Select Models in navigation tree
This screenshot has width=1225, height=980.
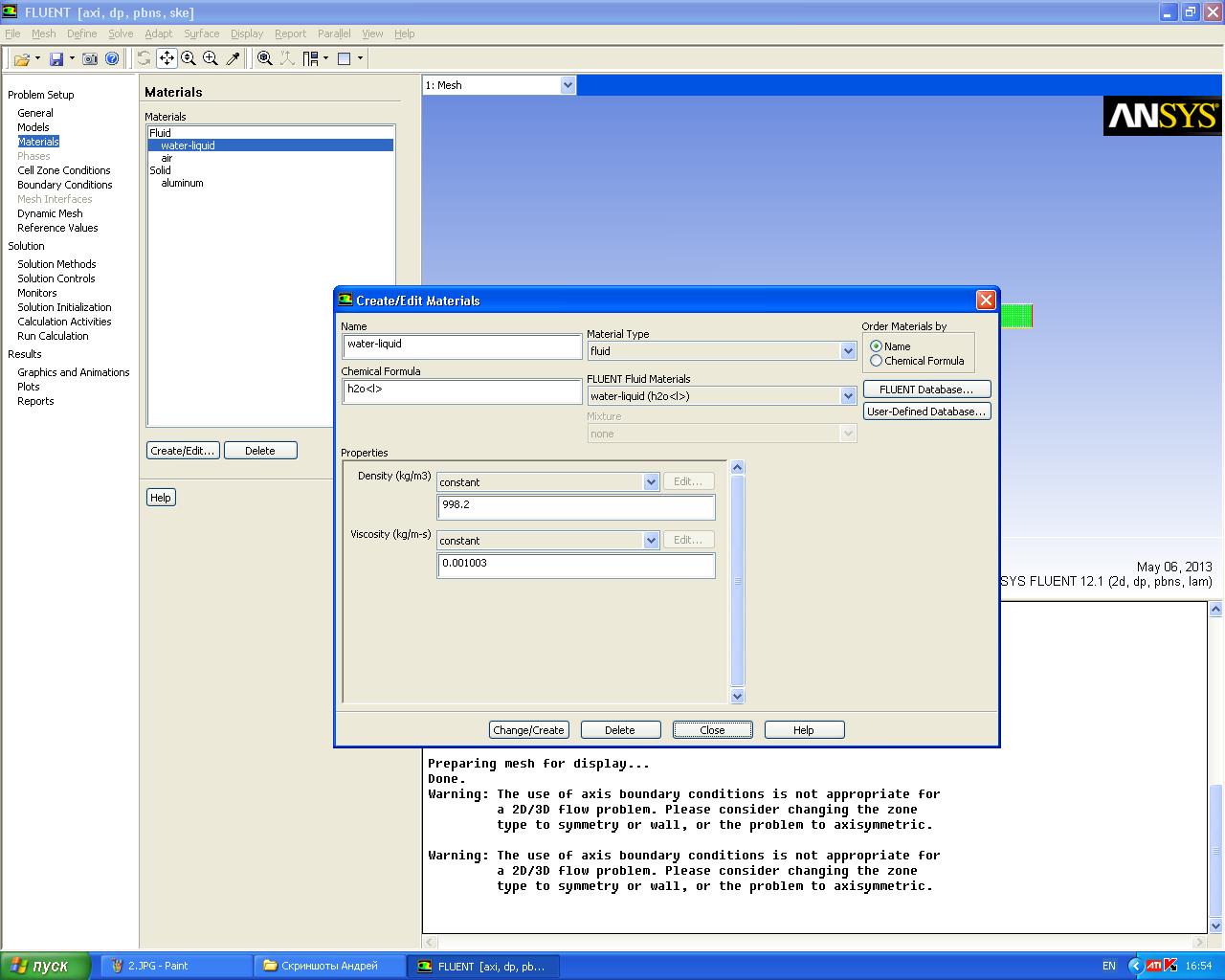tap(33, 127)
